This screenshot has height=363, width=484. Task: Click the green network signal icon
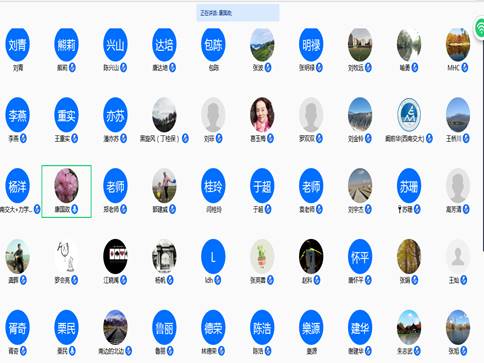(x=480, y=29)
